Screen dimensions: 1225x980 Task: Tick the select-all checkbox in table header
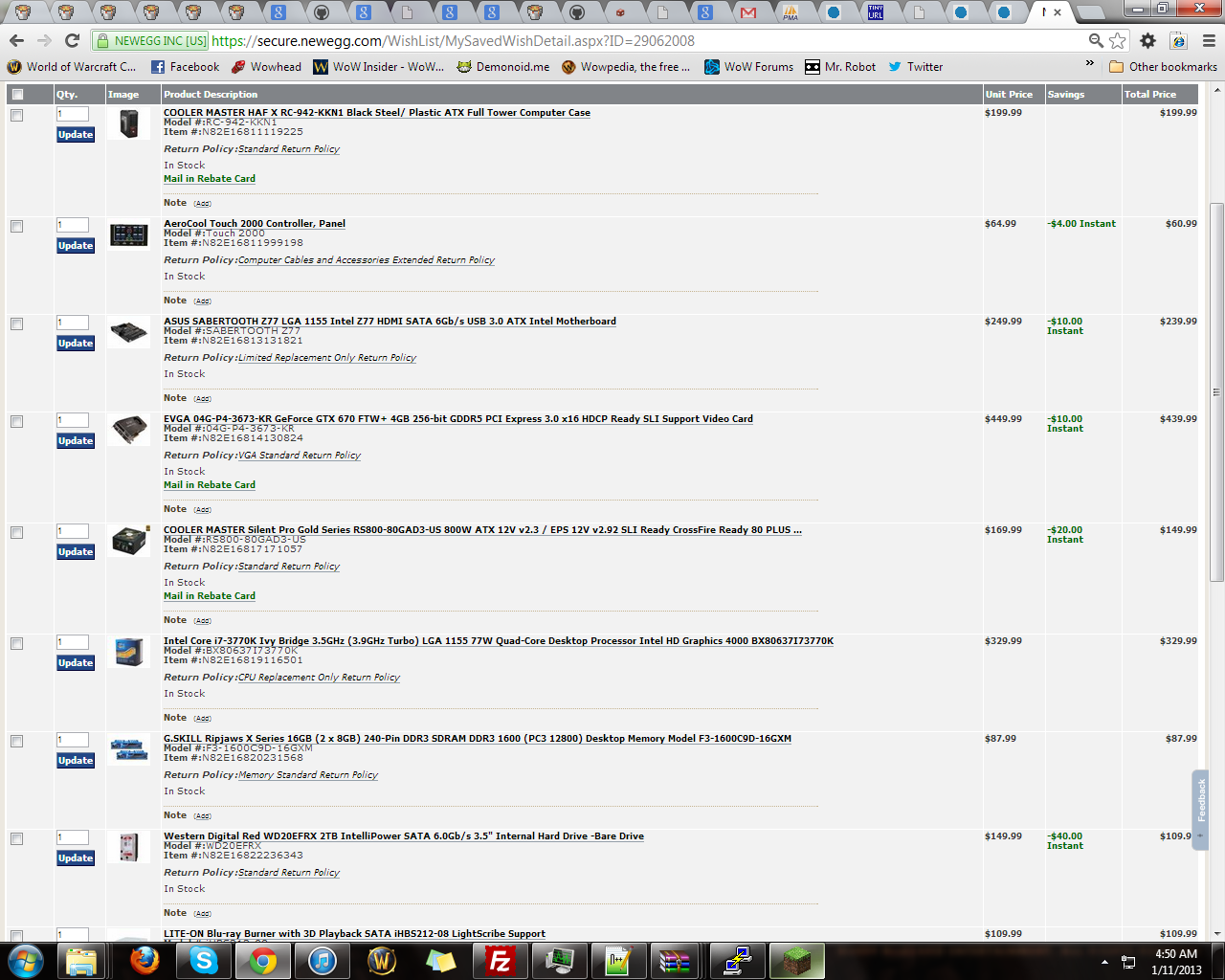tap(17, 94)
